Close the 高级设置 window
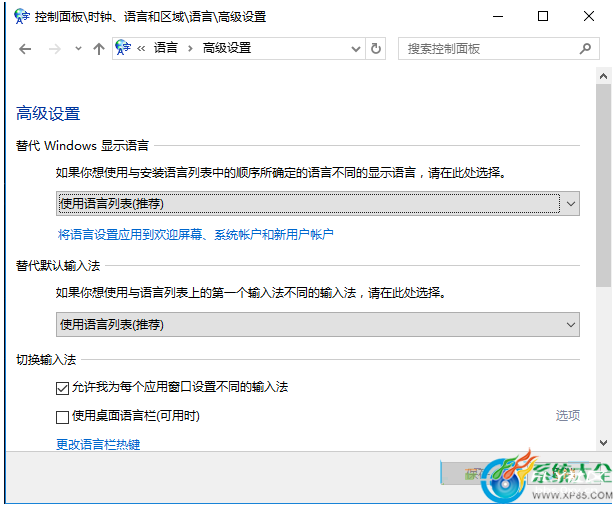The height and width of the screenshot is (506, 615). [x=589, y=16]
